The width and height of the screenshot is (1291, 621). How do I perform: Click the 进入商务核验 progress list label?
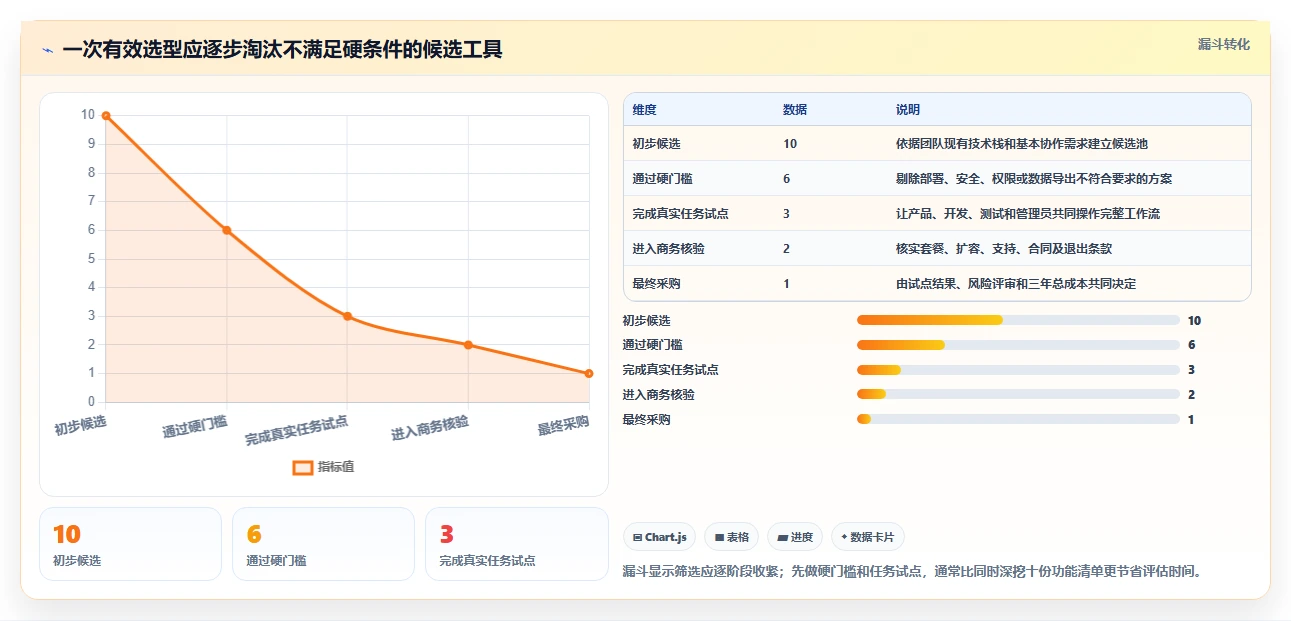658,395
